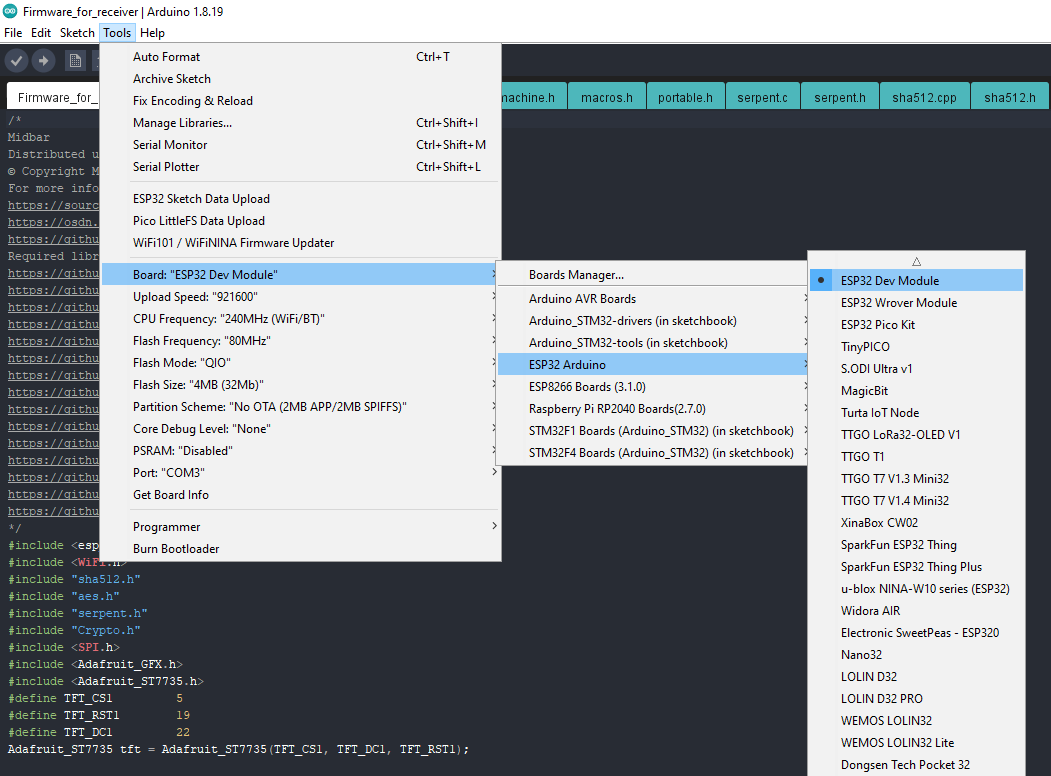Start ESP32 Sketch Data Upload
This screenshot has height=776, width=1051.
[301, 199]
